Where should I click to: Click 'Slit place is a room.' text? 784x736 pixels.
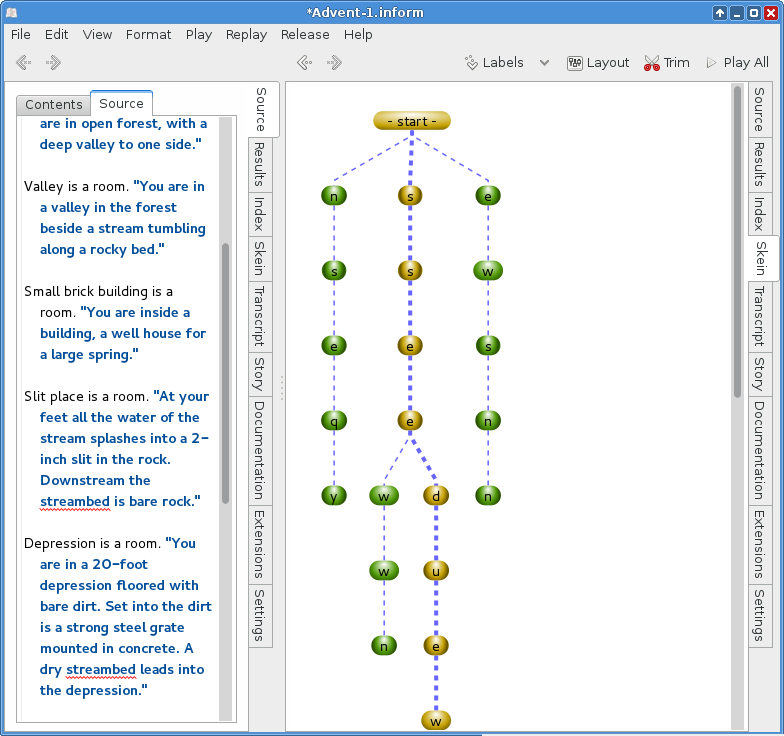(x=86, y=396)
